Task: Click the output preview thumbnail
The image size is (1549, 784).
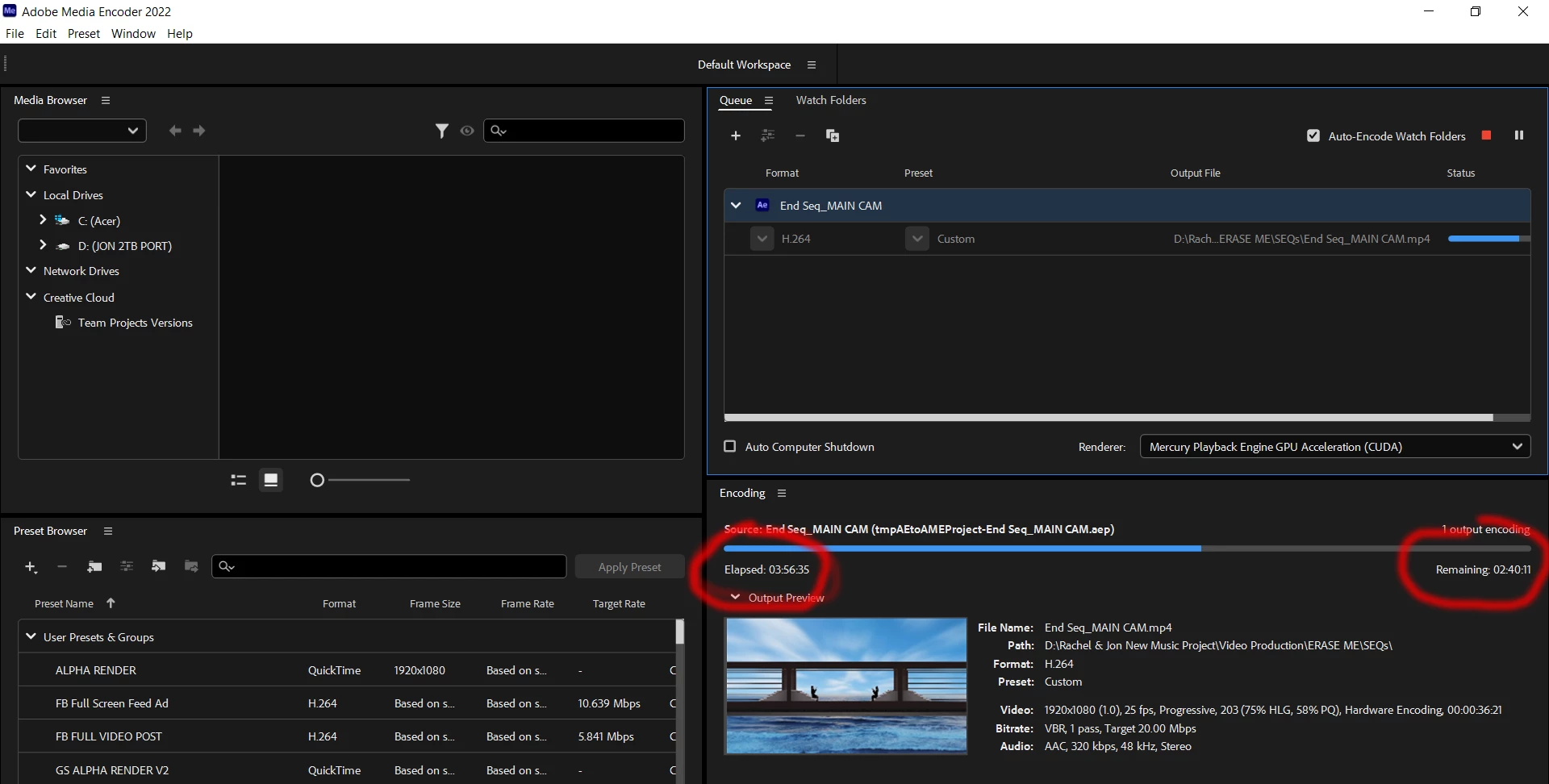Action: coord(845,686)
